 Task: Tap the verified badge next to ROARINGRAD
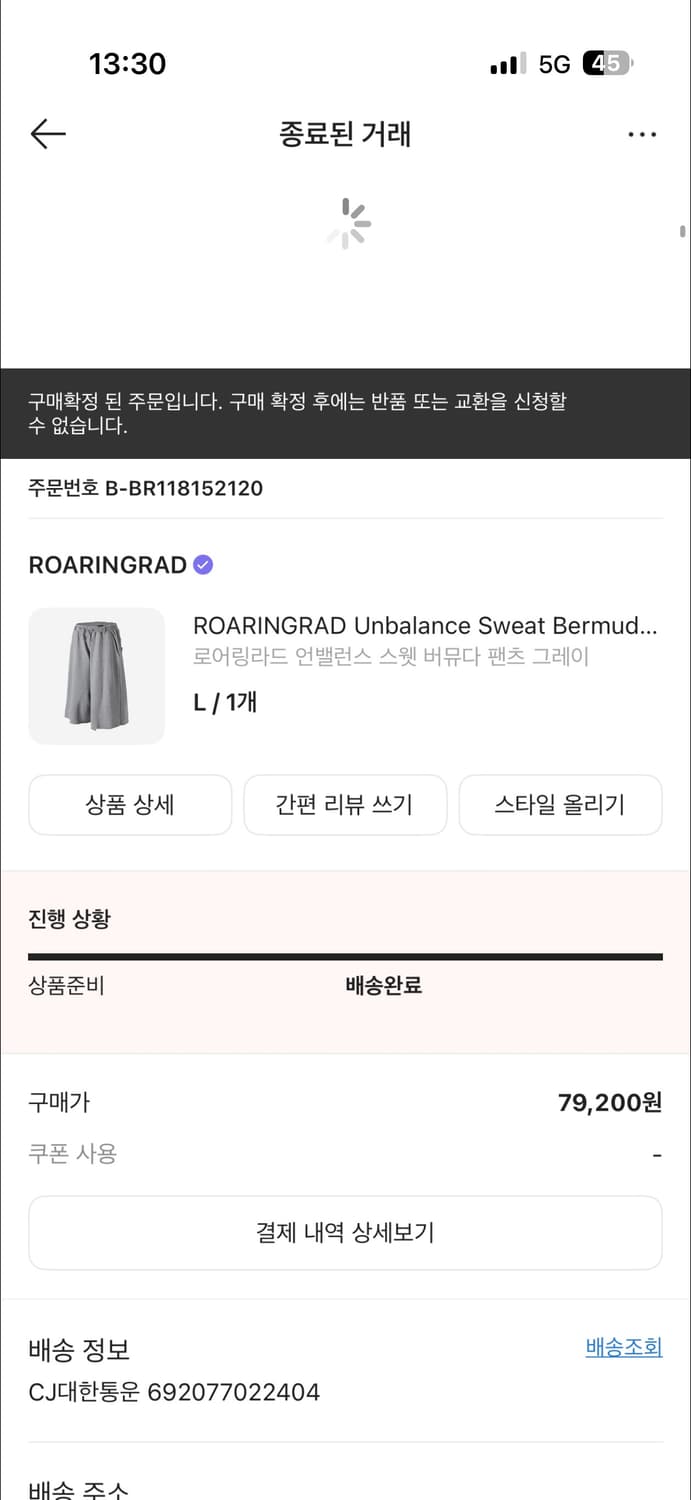202,565
